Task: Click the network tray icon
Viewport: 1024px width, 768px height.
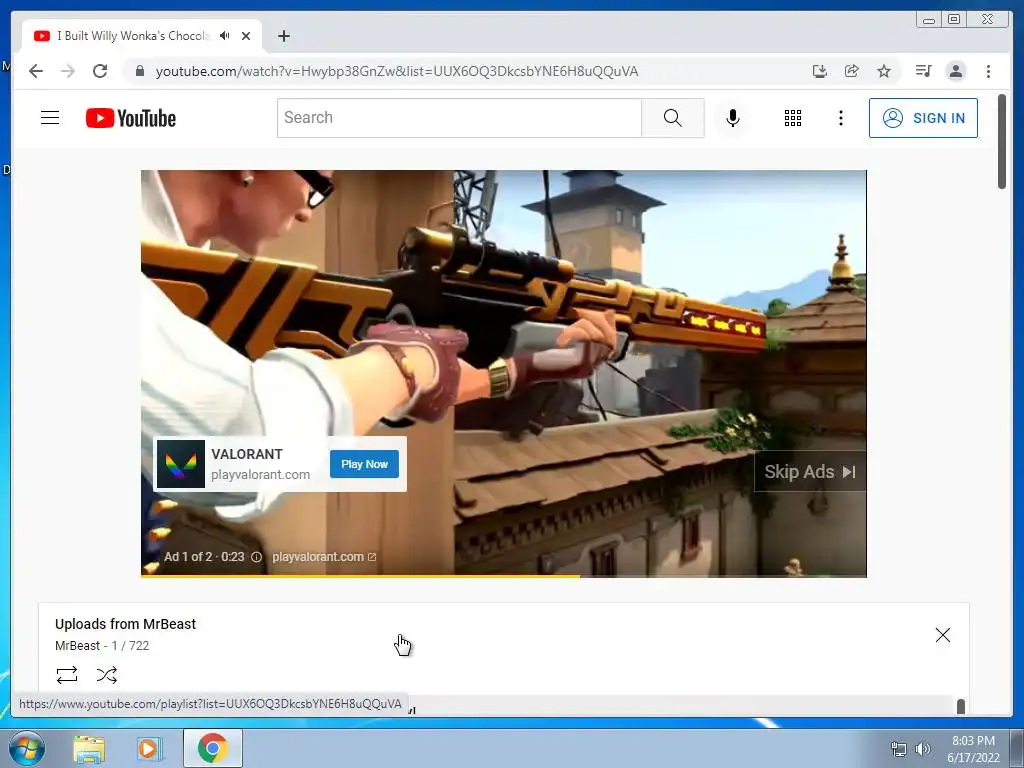Action: (x=899, y=749)
